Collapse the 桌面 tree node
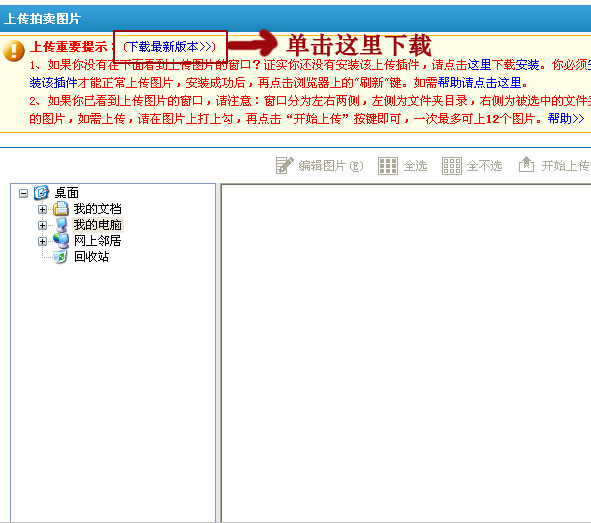 tap(23, 193)
